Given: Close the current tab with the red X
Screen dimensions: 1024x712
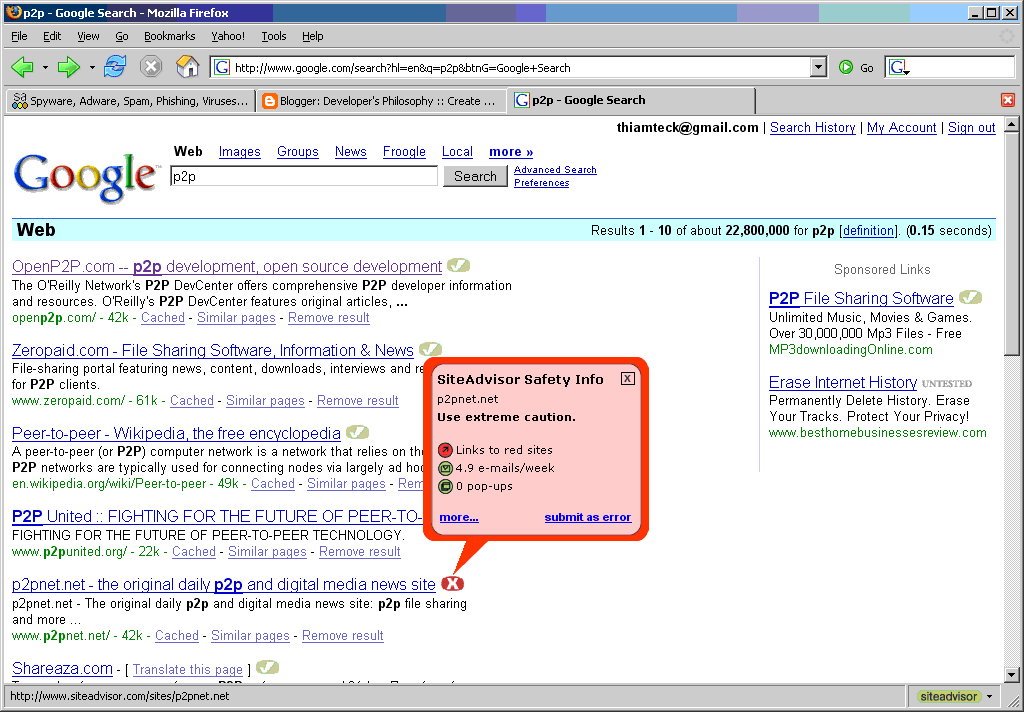Looking at the screenshot, I should coord(1008,100).
